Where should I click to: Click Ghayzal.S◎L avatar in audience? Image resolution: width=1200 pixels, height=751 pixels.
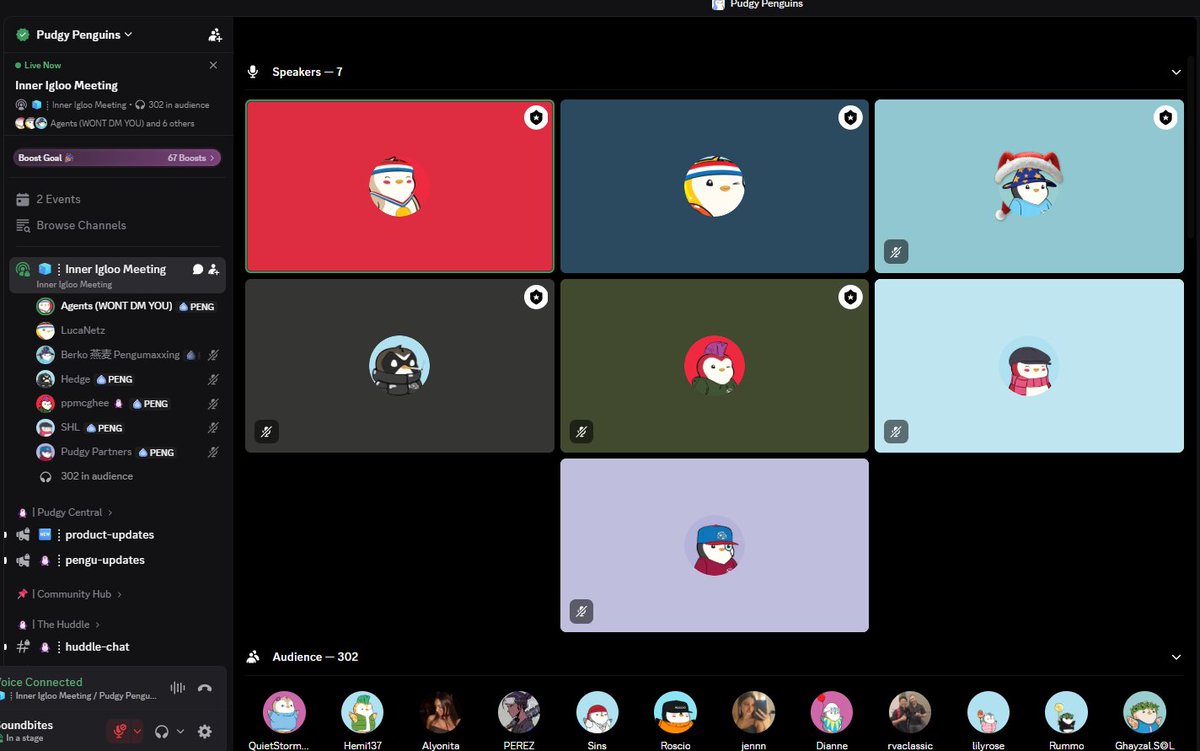coord(1144,712)
